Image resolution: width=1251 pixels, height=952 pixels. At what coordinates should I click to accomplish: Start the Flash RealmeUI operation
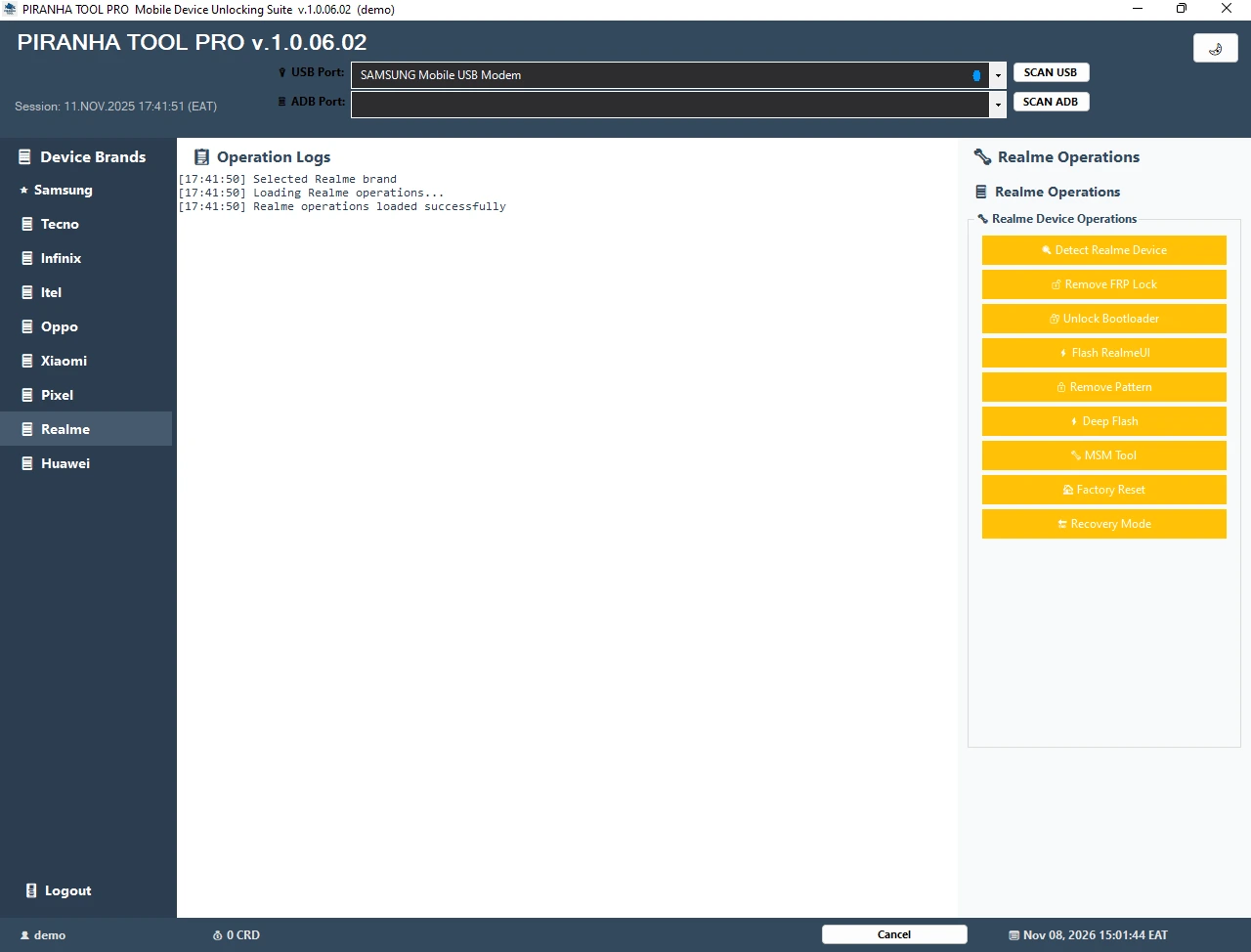1103,353
